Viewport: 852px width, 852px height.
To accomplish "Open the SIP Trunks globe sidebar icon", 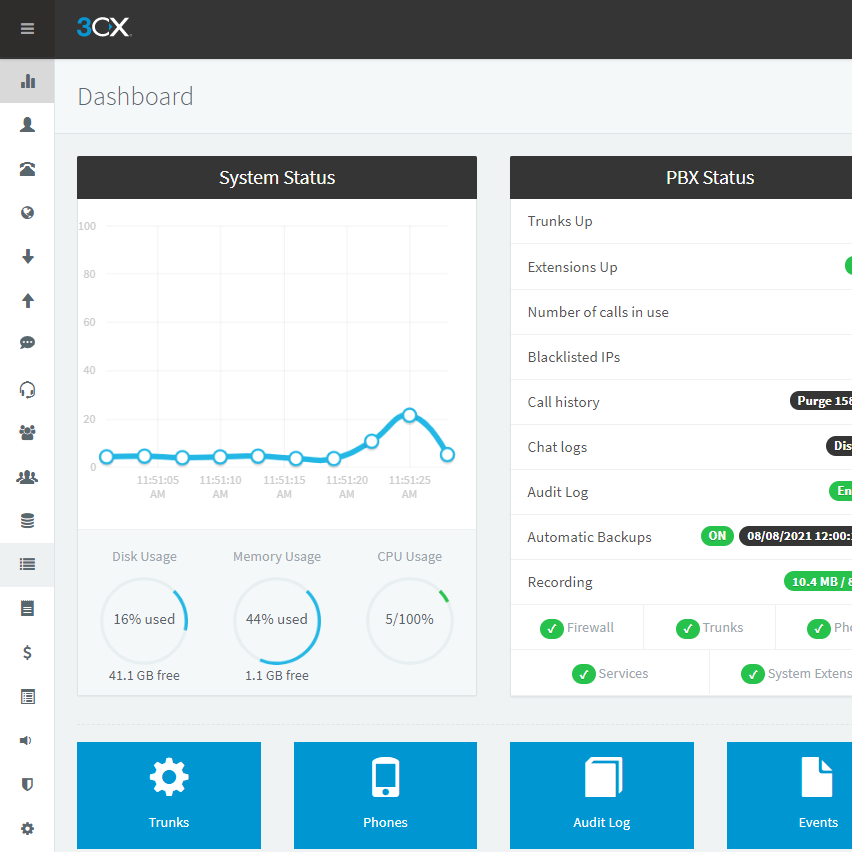I will click(27, 212).
